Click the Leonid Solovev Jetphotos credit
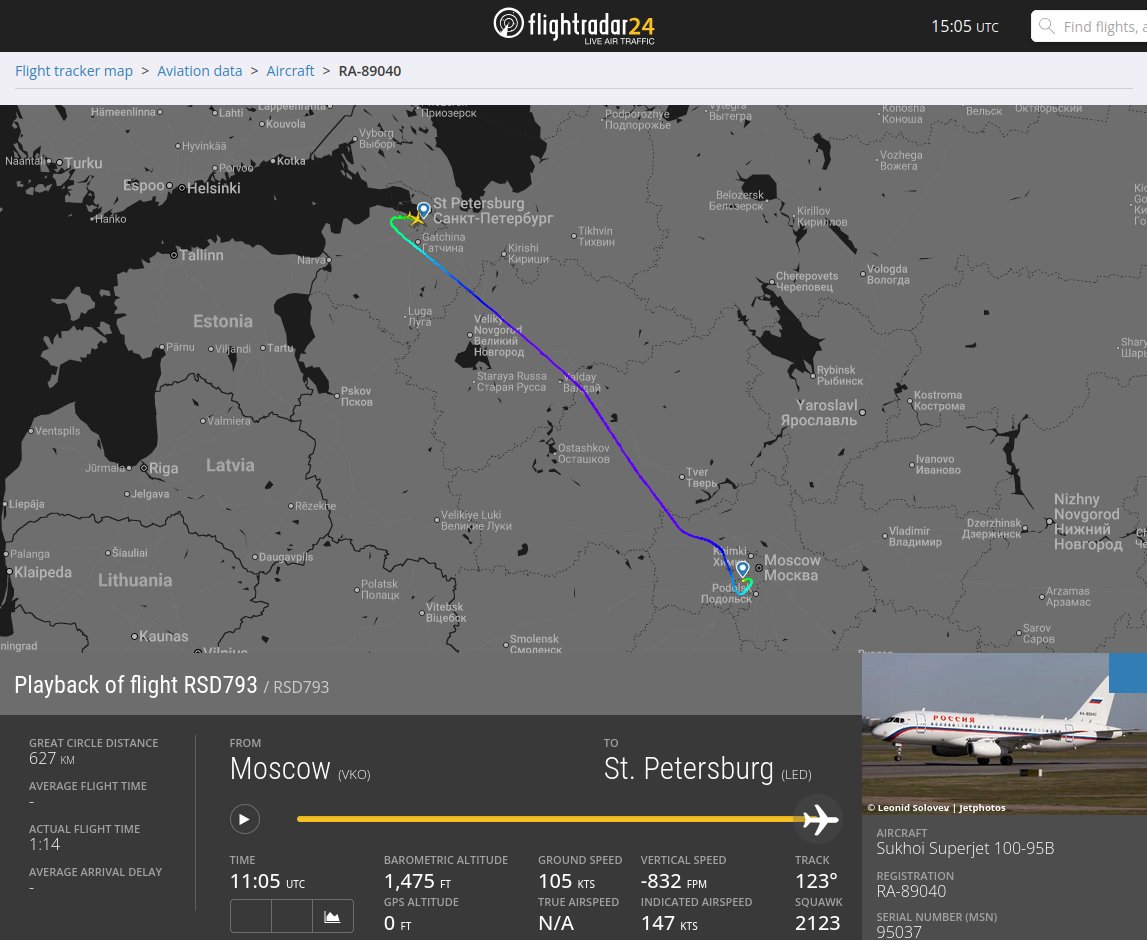Image resolution: width=1147 pixels, height=940 pixels. pyautogui.click(x=936, y=808)
